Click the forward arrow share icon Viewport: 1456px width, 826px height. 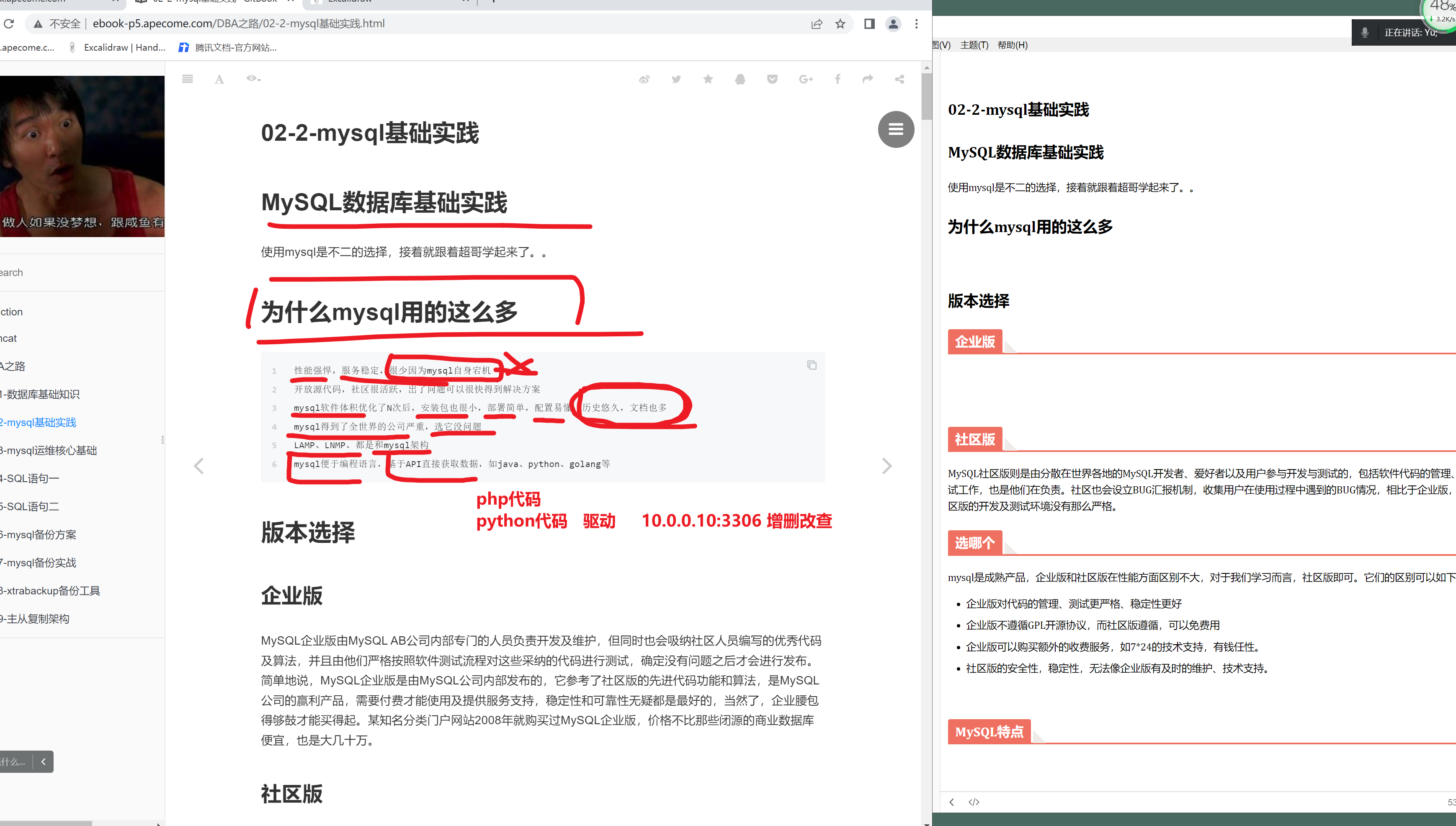click(x=868, y=80)
